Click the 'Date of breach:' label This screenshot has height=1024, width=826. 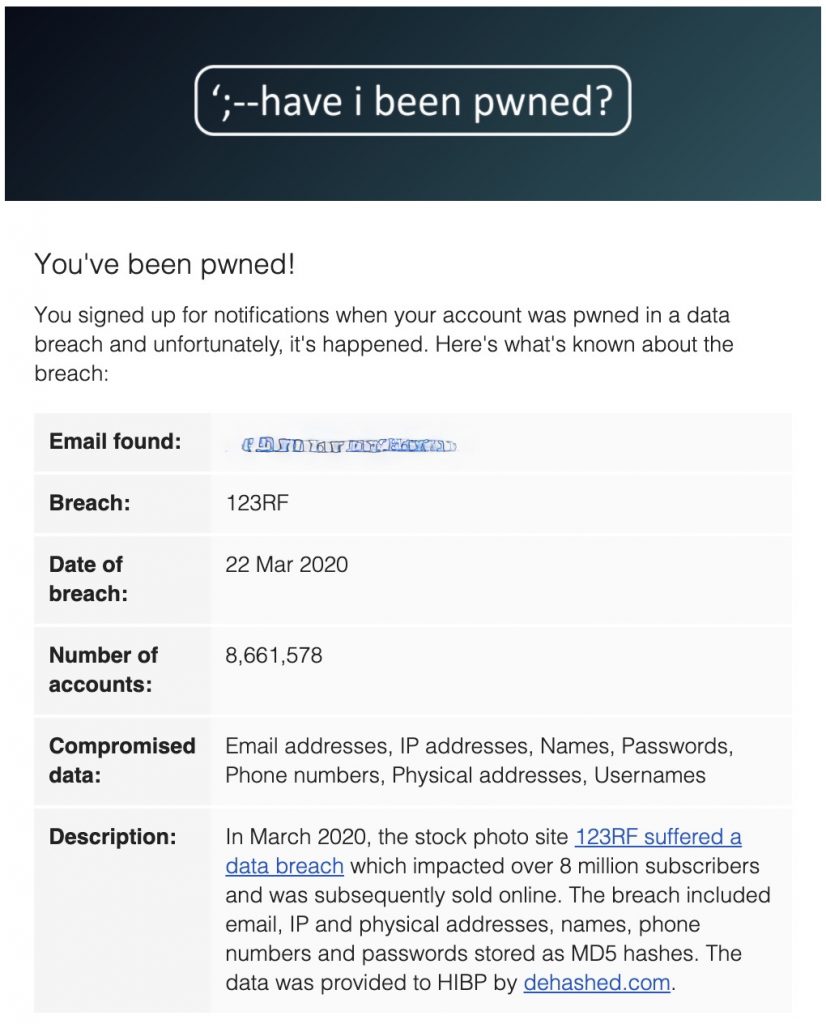88,579
